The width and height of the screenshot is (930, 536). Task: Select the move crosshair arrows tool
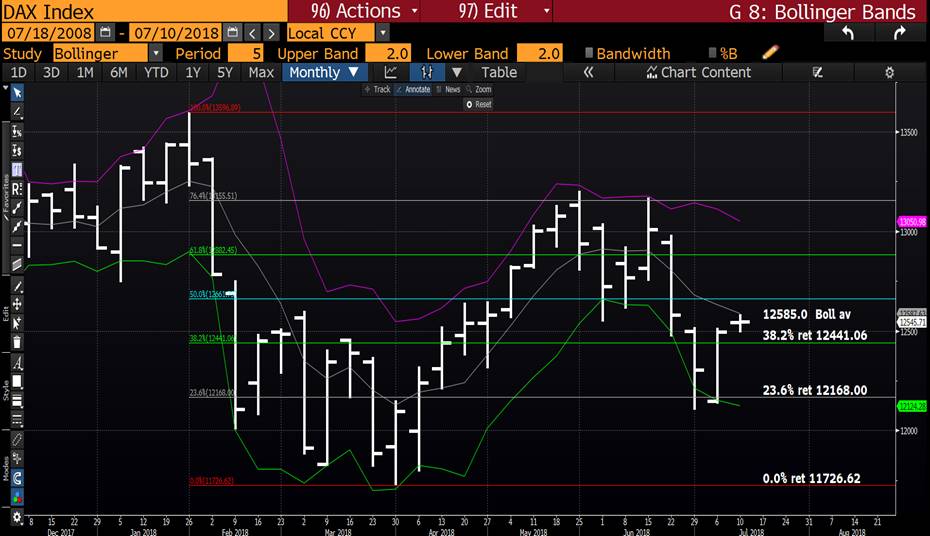click(x=17, y=304)
